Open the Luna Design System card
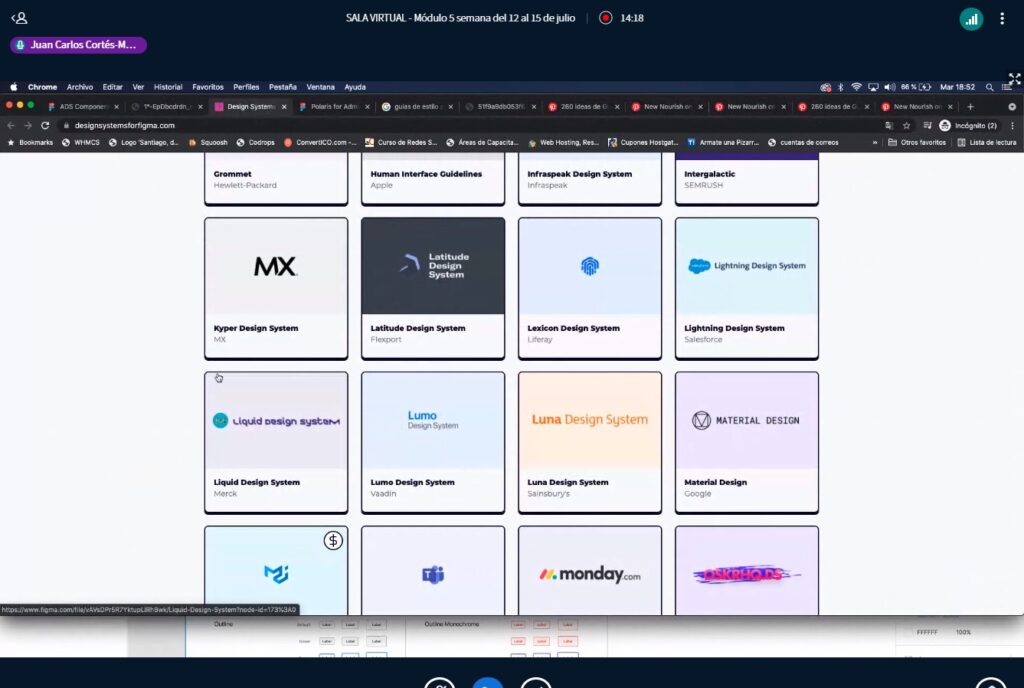This screenshot has height=688, width=1024. pyautogui.click(x=590, y=442)
